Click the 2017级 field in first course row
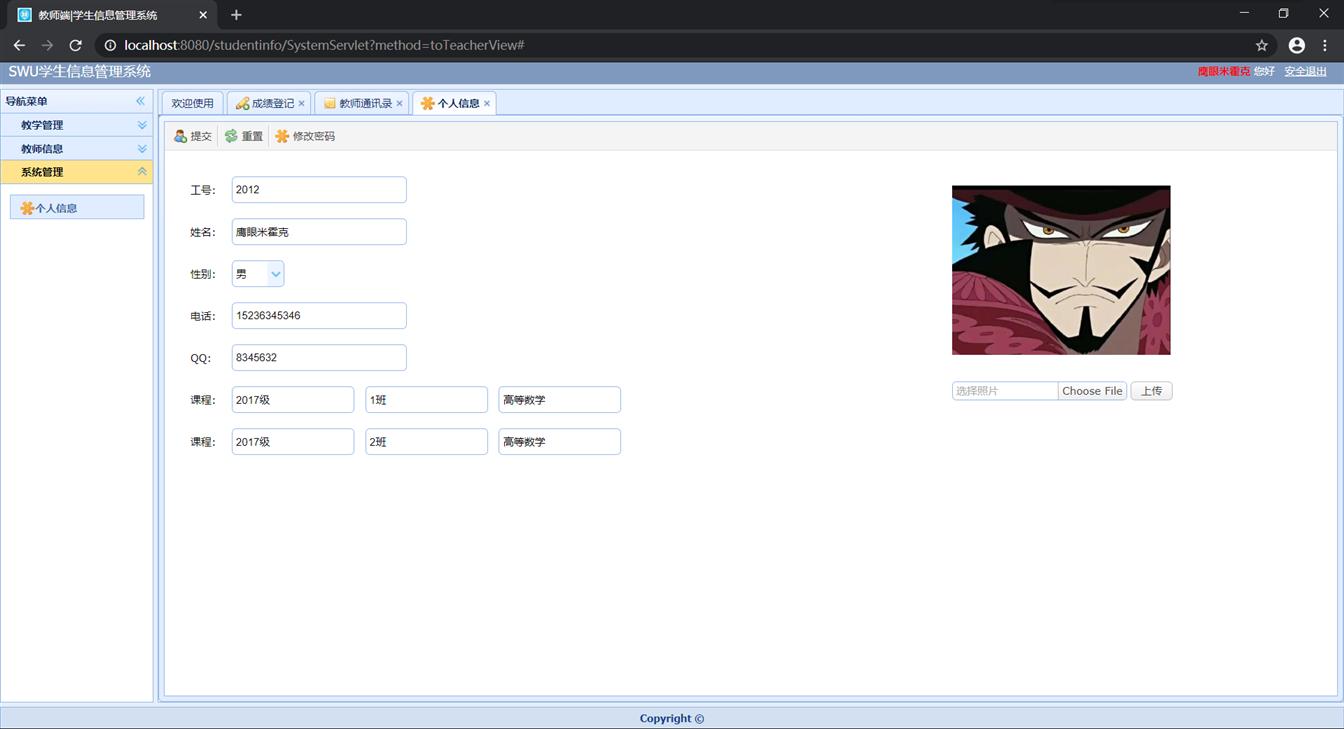Image resolution: width=1344 pixels, height=729 pixels. (293, 400)
